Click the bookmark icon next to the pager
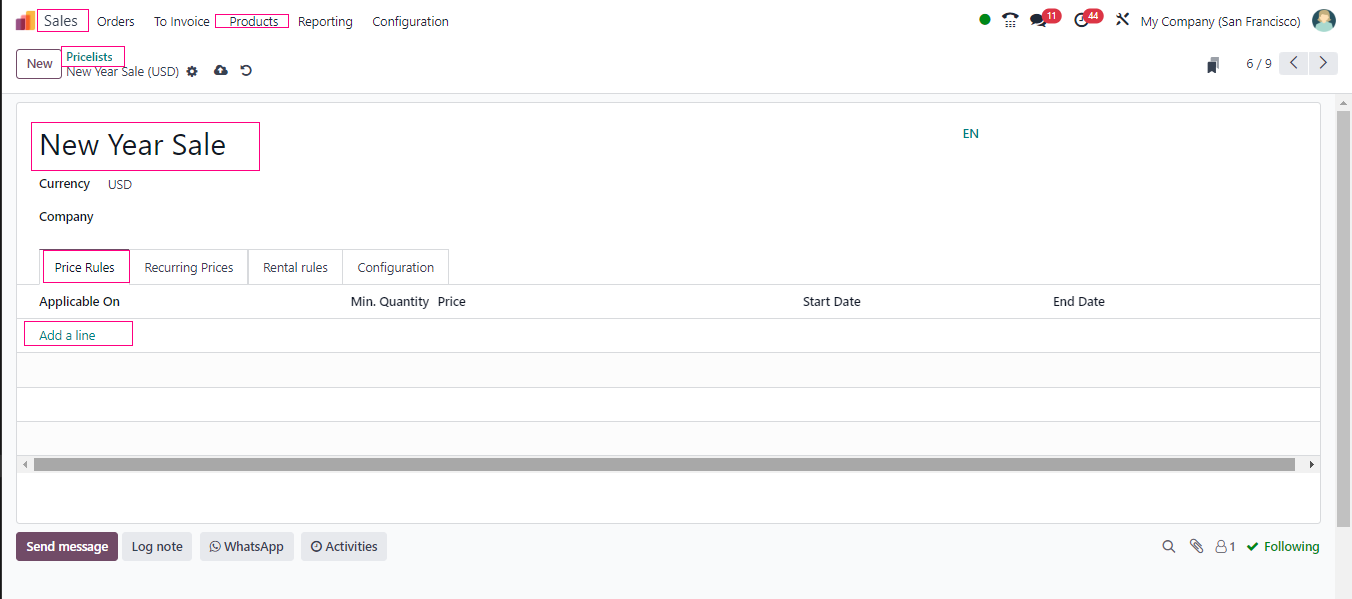1352x599 pixels. point(1213,65)
